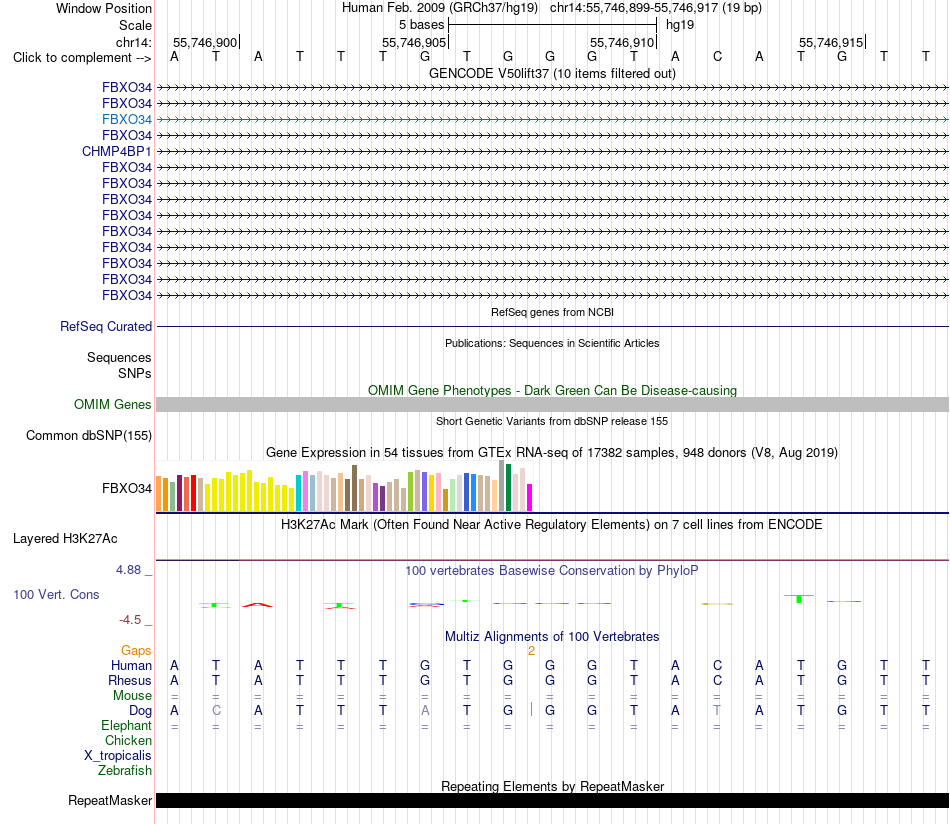Click the SNPs track label
Image resolution: width=950 pixels, height=824 pixels.
coord(135,373)
